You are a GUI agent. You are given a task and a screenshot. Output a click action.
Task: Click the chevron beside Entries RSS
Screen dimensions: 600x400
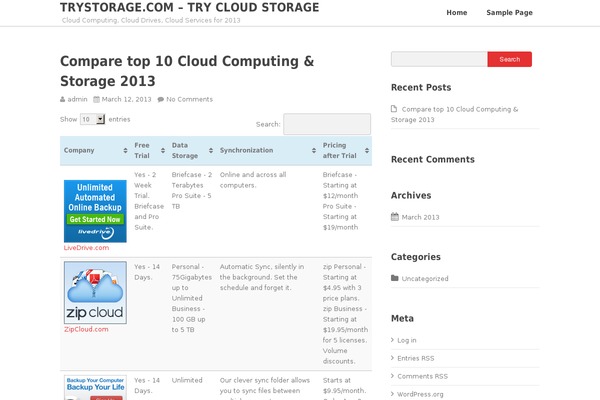pos(393,358)
